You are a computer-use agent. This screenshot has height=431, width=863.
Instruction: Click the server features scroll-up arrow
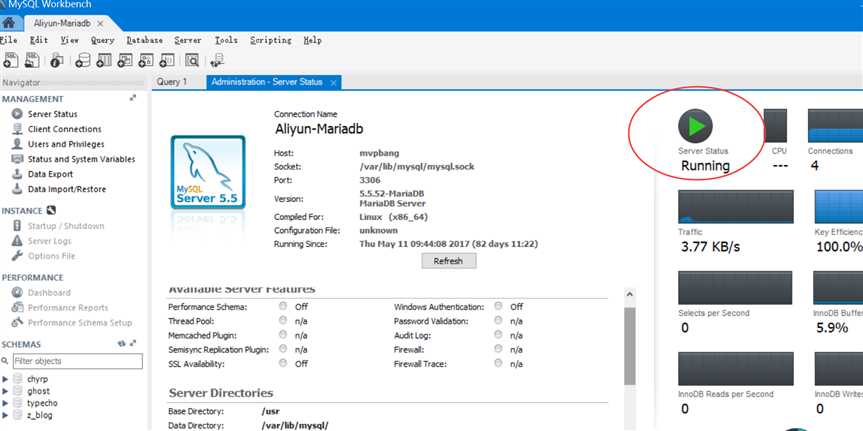coord(630,294)
